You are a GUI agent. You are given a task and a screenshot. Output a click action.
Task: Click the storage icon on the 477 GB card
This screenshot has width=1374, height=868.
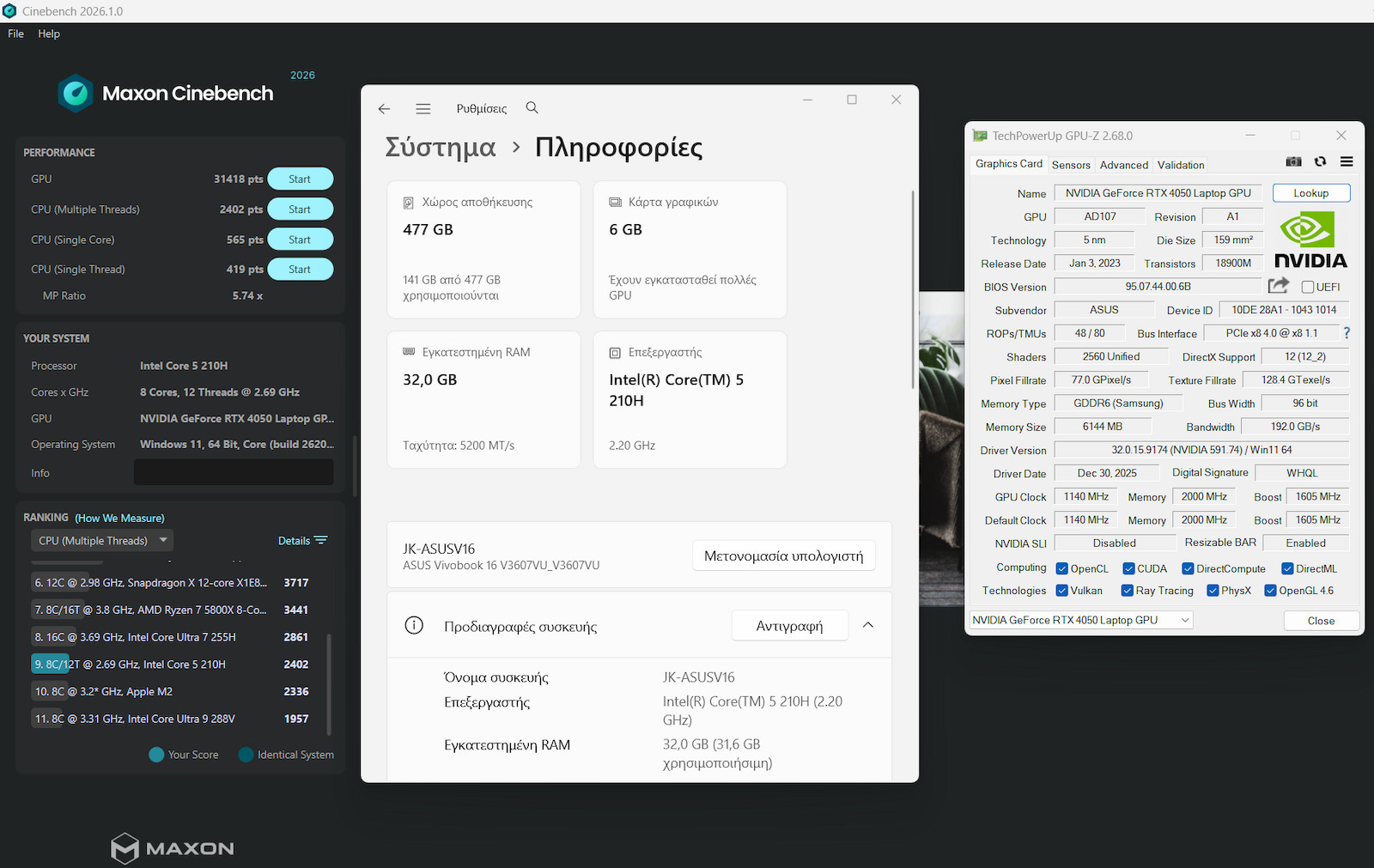pos(409,203)
